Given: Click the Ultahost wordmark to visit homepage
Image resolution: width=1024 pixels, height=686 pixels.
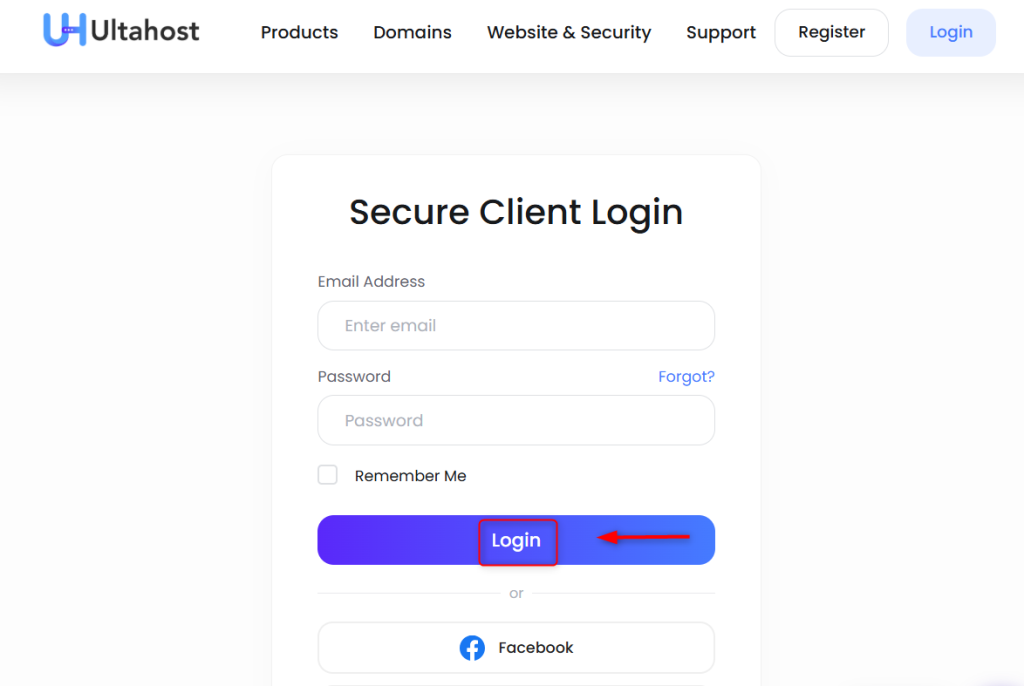Looking at the screenshot, I should coord(145,30).
